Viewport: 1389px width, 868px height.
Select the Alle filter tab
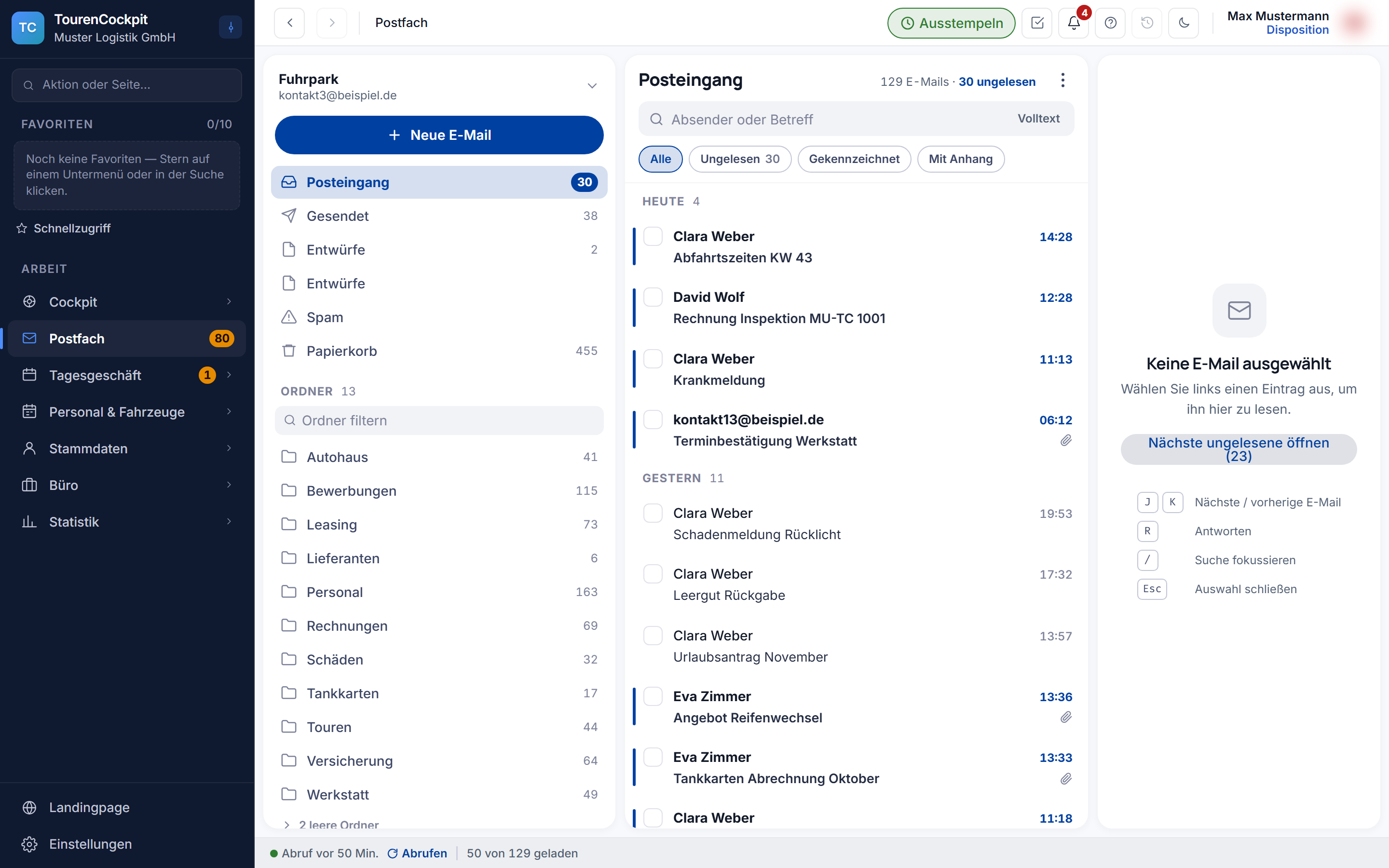pyautogui.click(x=660, y=159)
